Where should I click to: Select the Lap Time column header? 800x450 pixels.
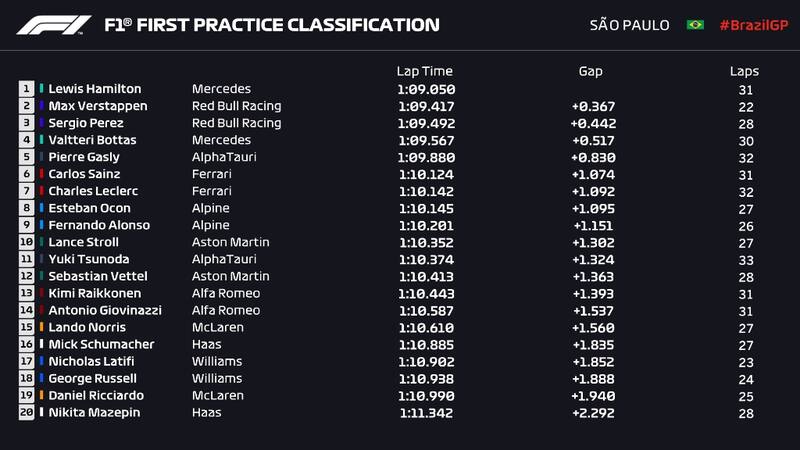click(x=424, y=71)
